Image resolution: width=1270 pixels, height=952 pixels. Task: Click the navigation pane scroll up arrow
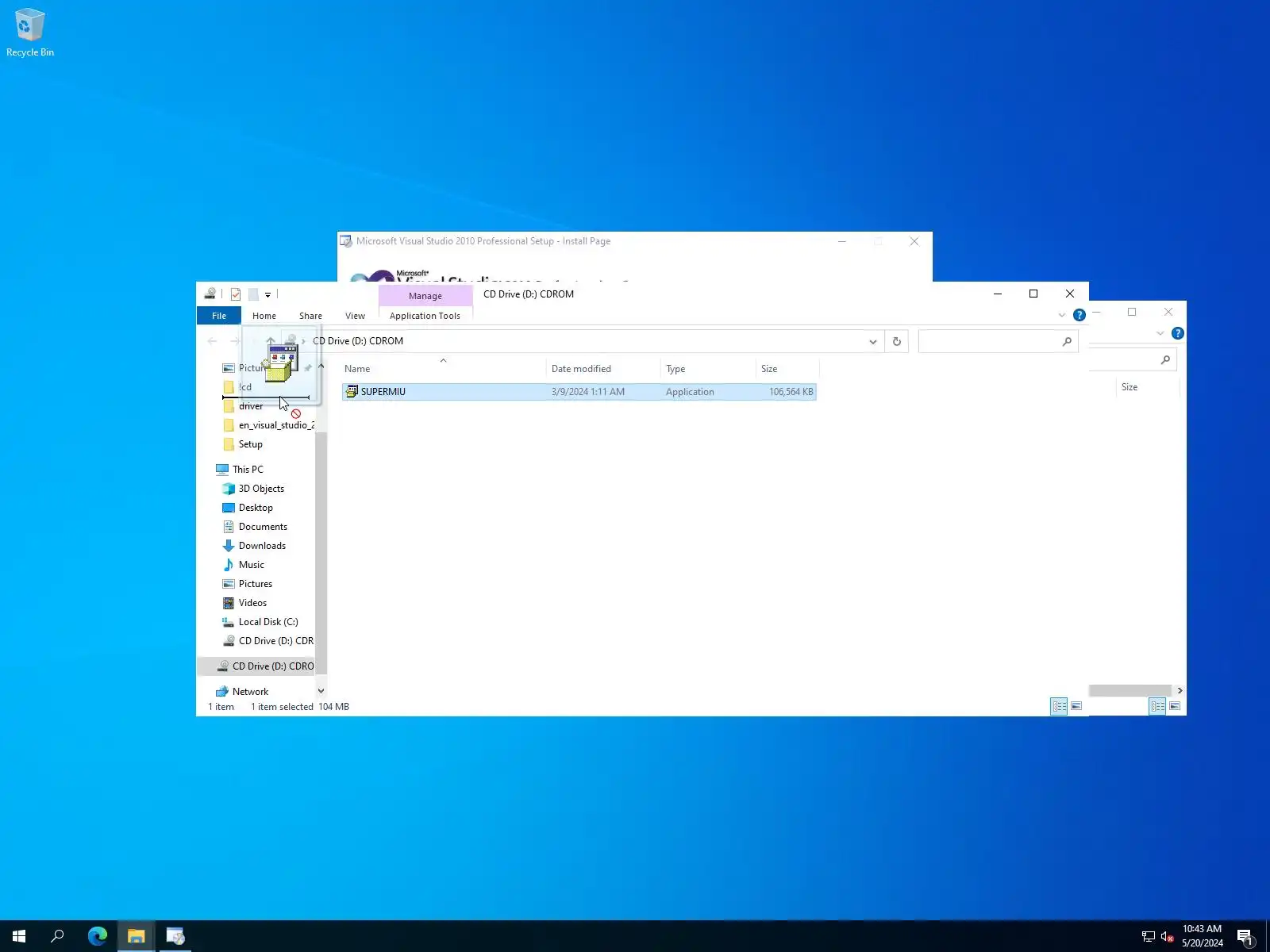click(321, 367)
